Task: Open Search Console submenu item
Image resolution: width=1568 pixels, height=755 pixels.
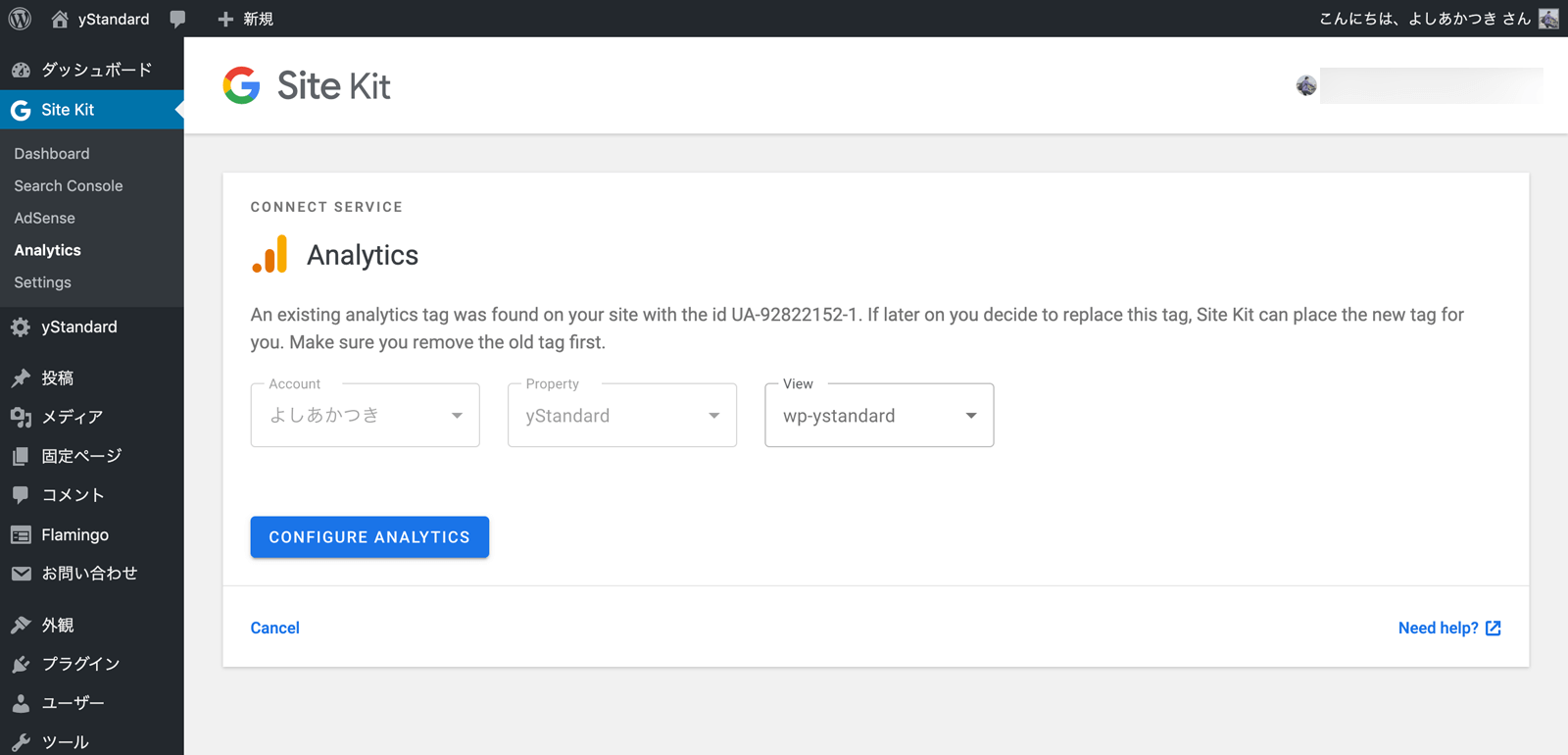Action: point(69,186)
